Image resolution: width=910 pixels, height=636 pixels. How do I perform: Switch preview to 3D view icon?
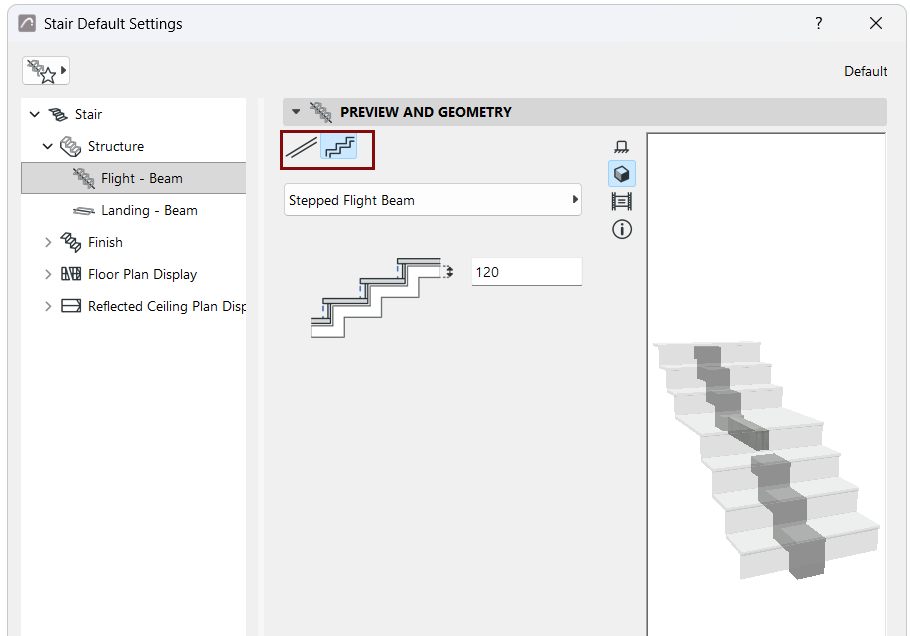click(622, 174)
